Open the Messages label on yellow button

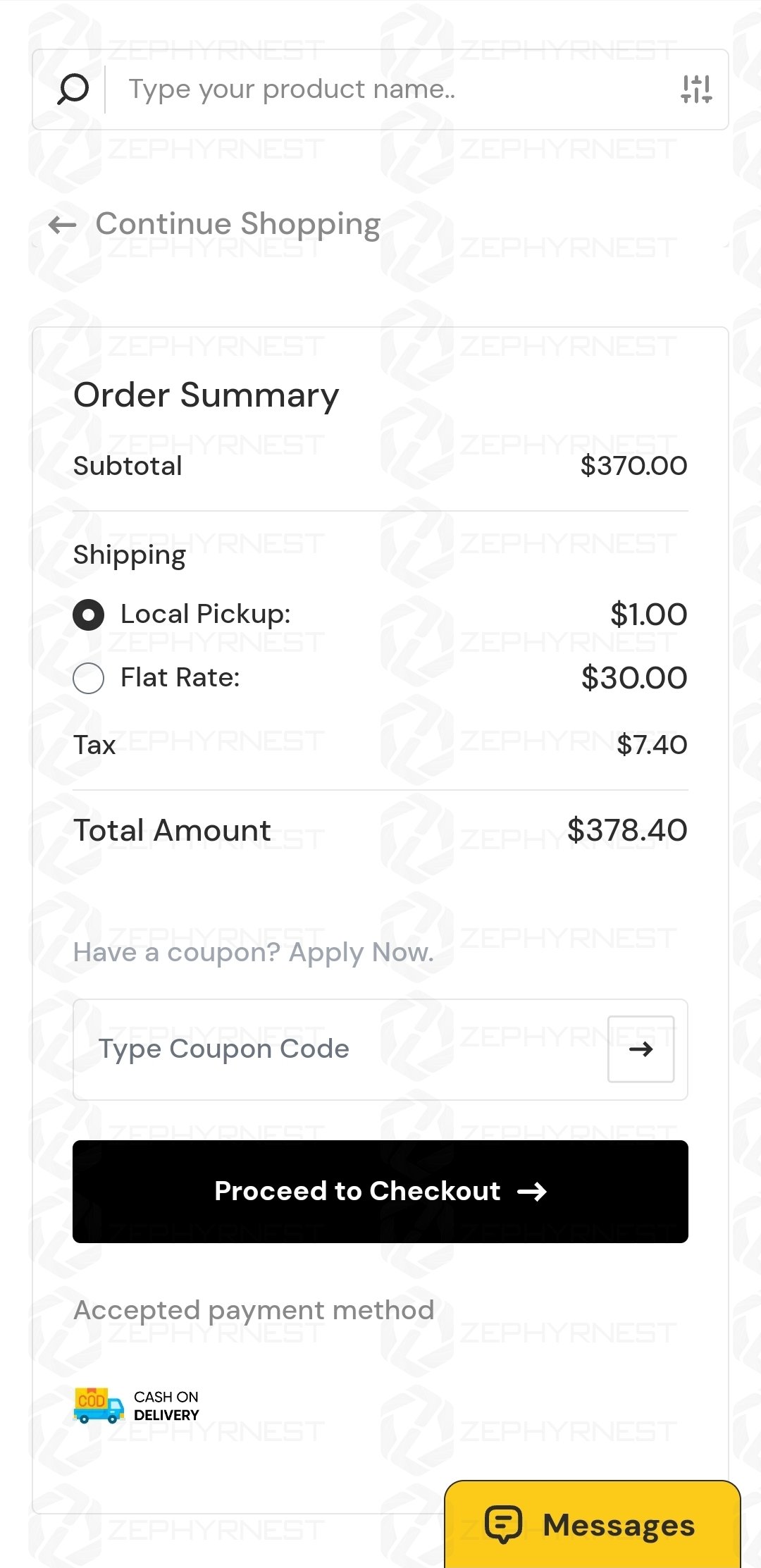(619, 1524)
